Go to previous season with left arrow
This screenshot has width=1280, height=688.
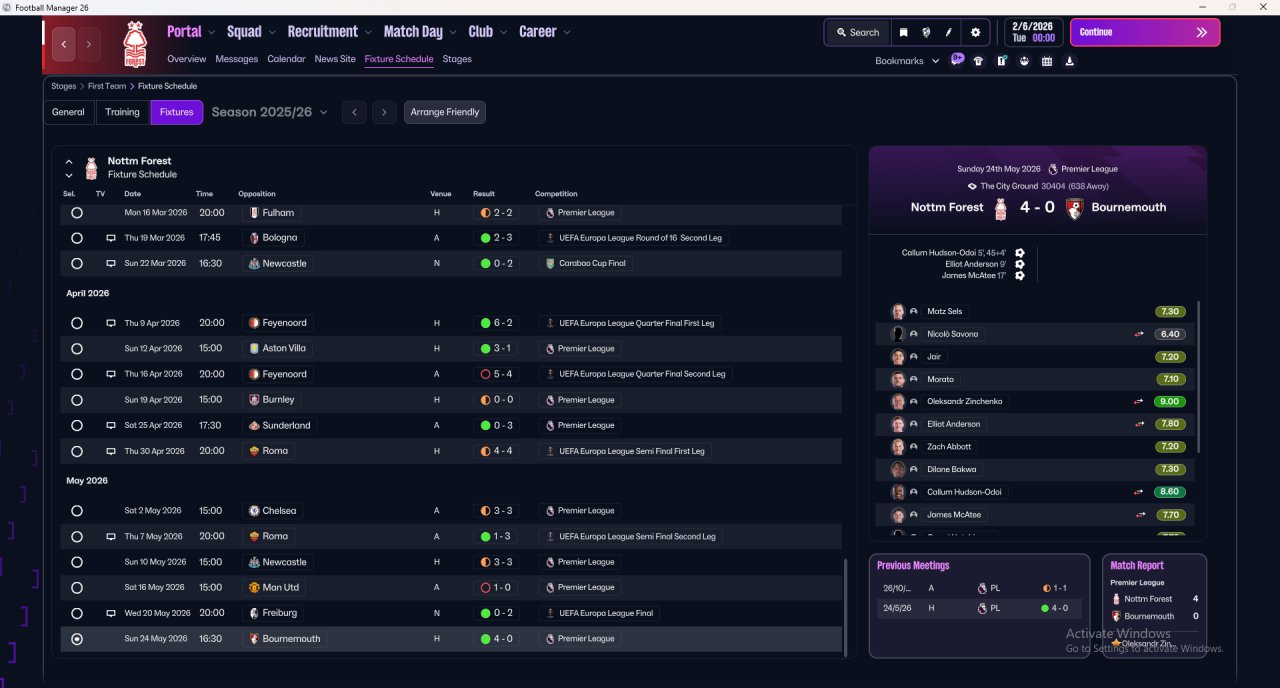[x=354, y=112]
